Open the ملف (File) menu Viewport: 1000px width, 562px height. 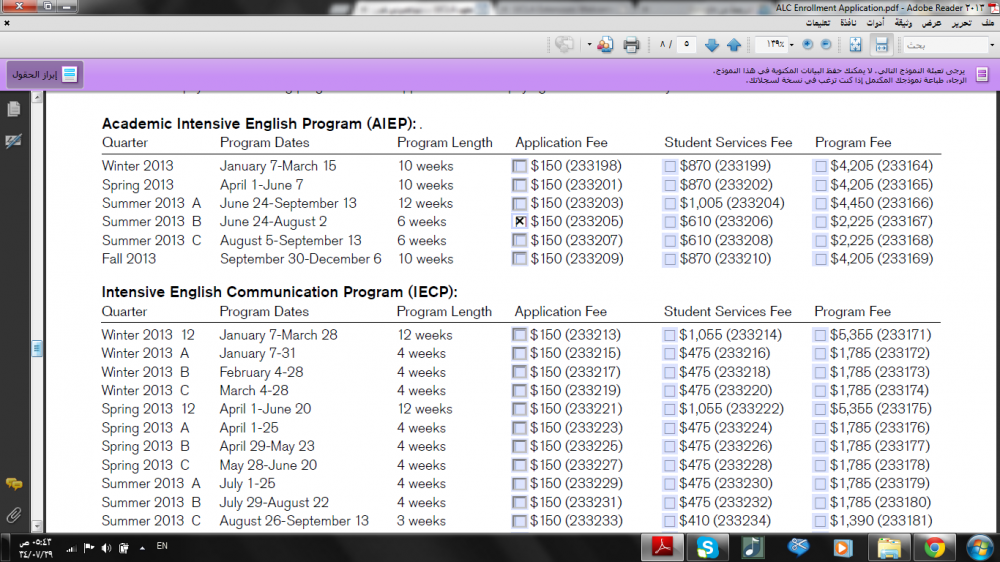pyautogui.click(x=986, y=22)
